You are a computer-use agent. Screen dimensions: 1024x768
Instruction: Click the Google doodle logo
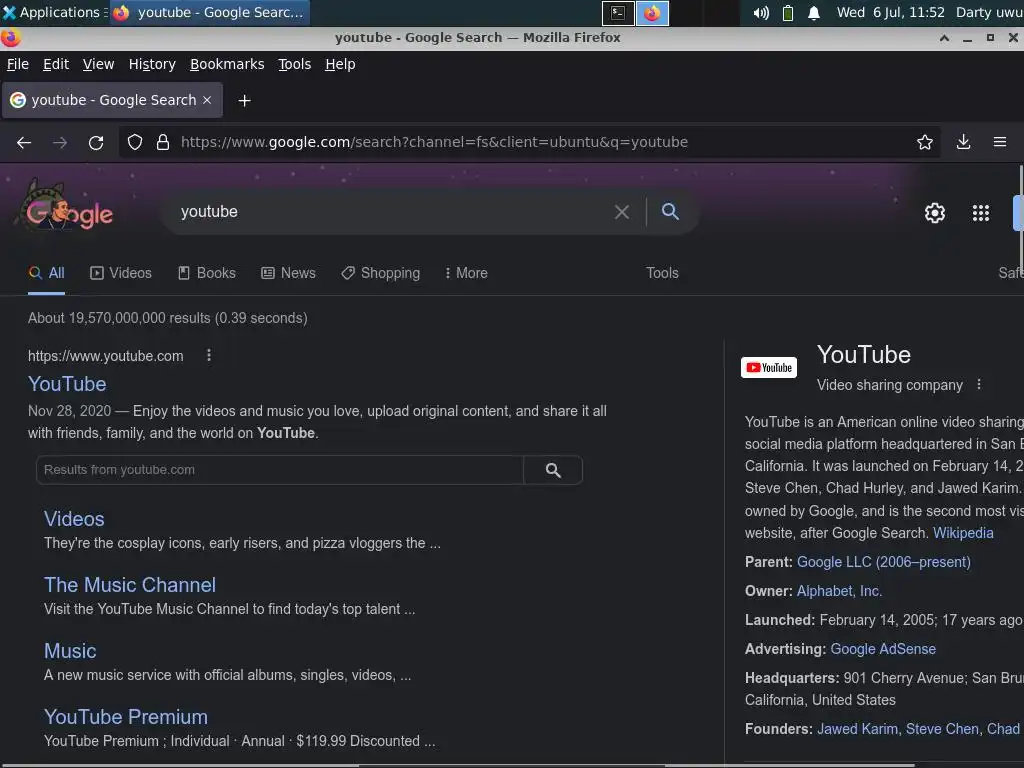65,208
